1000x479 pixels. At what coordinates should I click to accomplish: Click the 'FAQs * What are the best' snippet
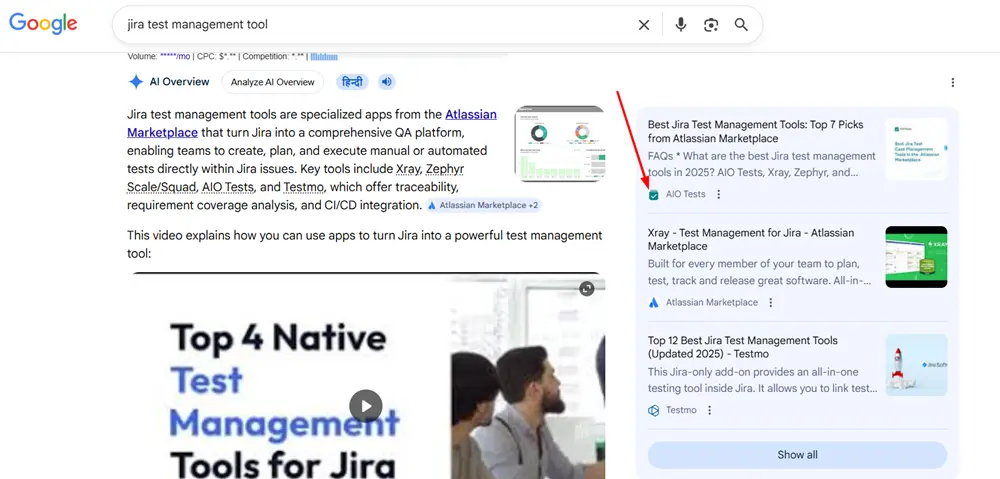pos(762,164)
